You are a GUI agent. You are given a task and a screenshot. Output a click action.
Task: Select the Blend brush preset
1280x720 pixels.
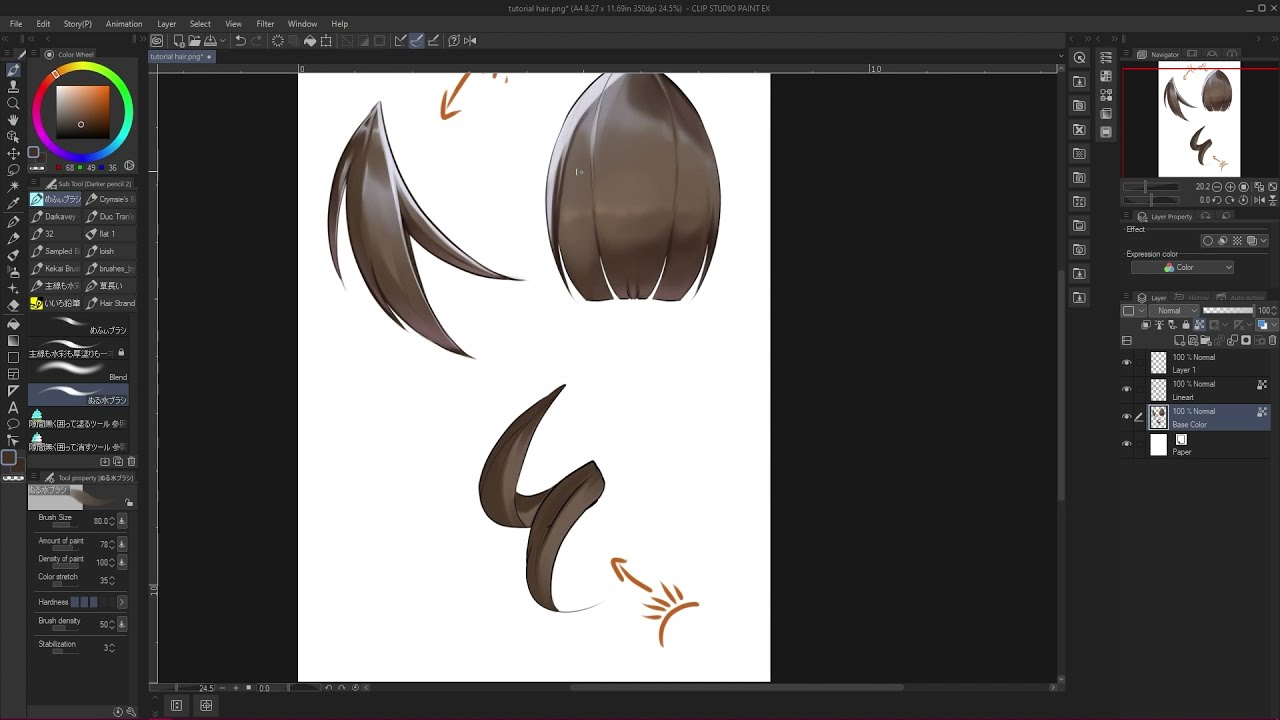click(79, 371)
